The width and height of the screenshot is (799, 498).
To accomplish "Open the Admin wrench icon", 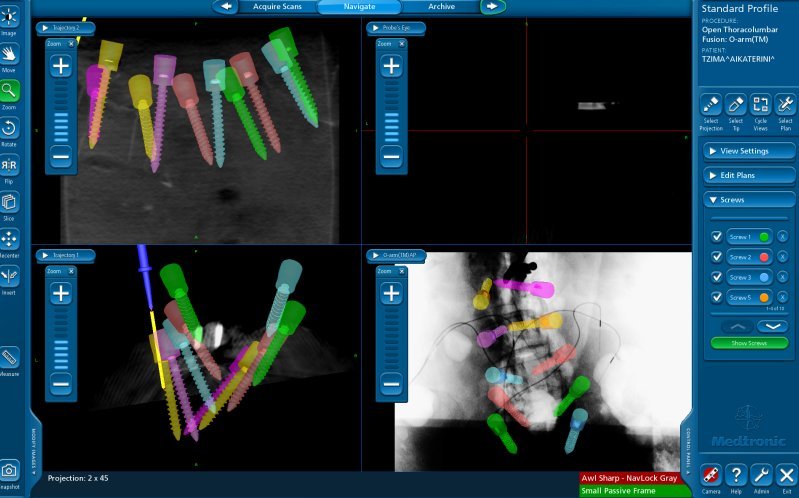I will (760, 476).
